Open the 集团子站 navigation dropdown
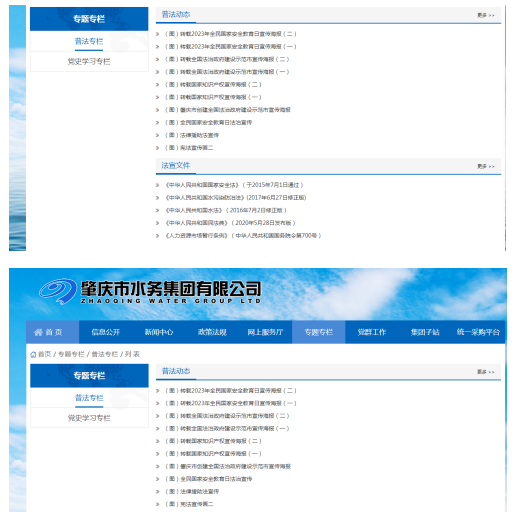The width and height of the screenshot is (518, 522). click(425, 332)
